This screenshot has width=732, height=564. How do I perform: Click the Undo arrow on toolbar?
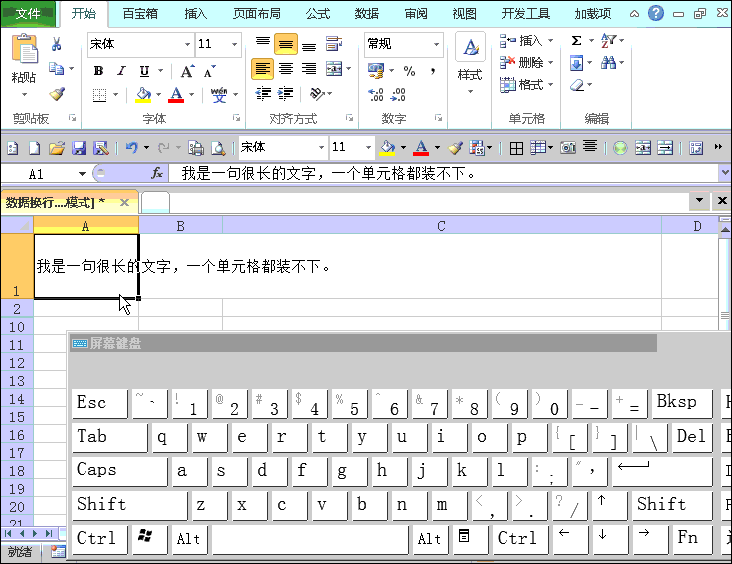(132, 148)
